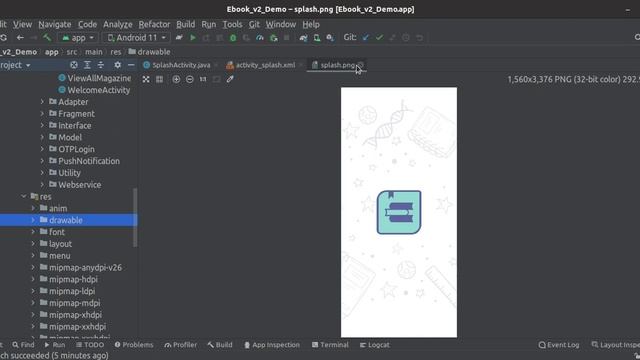The width and height of the screenshot is (640, 360).
Task: Open the Help menu
Action: point(311,24)
